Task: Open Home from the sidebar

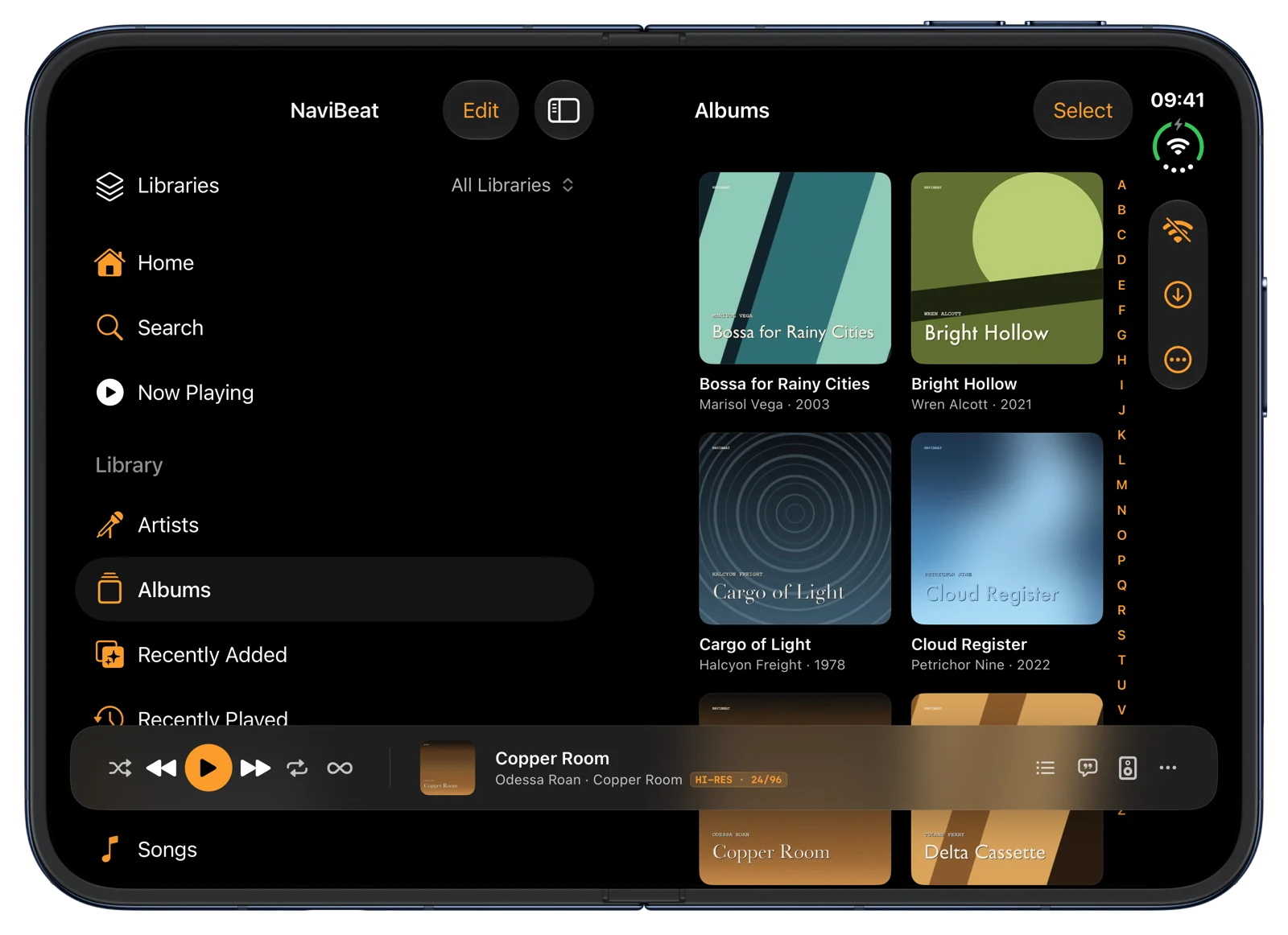Action: pyautogui.click(x=334, y=263)
